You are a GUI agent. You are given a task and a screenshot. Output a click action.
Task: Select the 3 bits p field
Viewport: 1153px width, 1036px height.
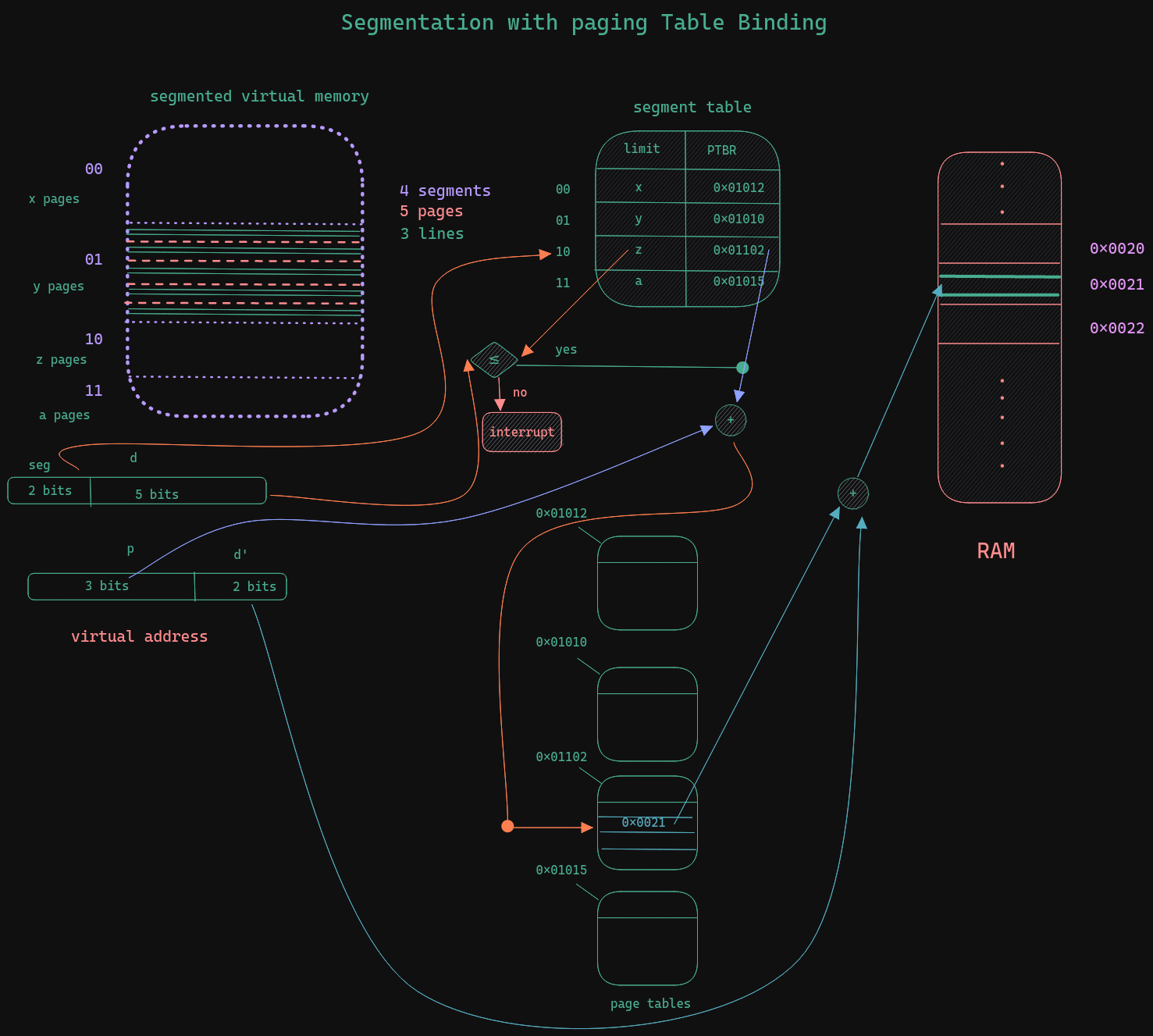pos(112,586)
